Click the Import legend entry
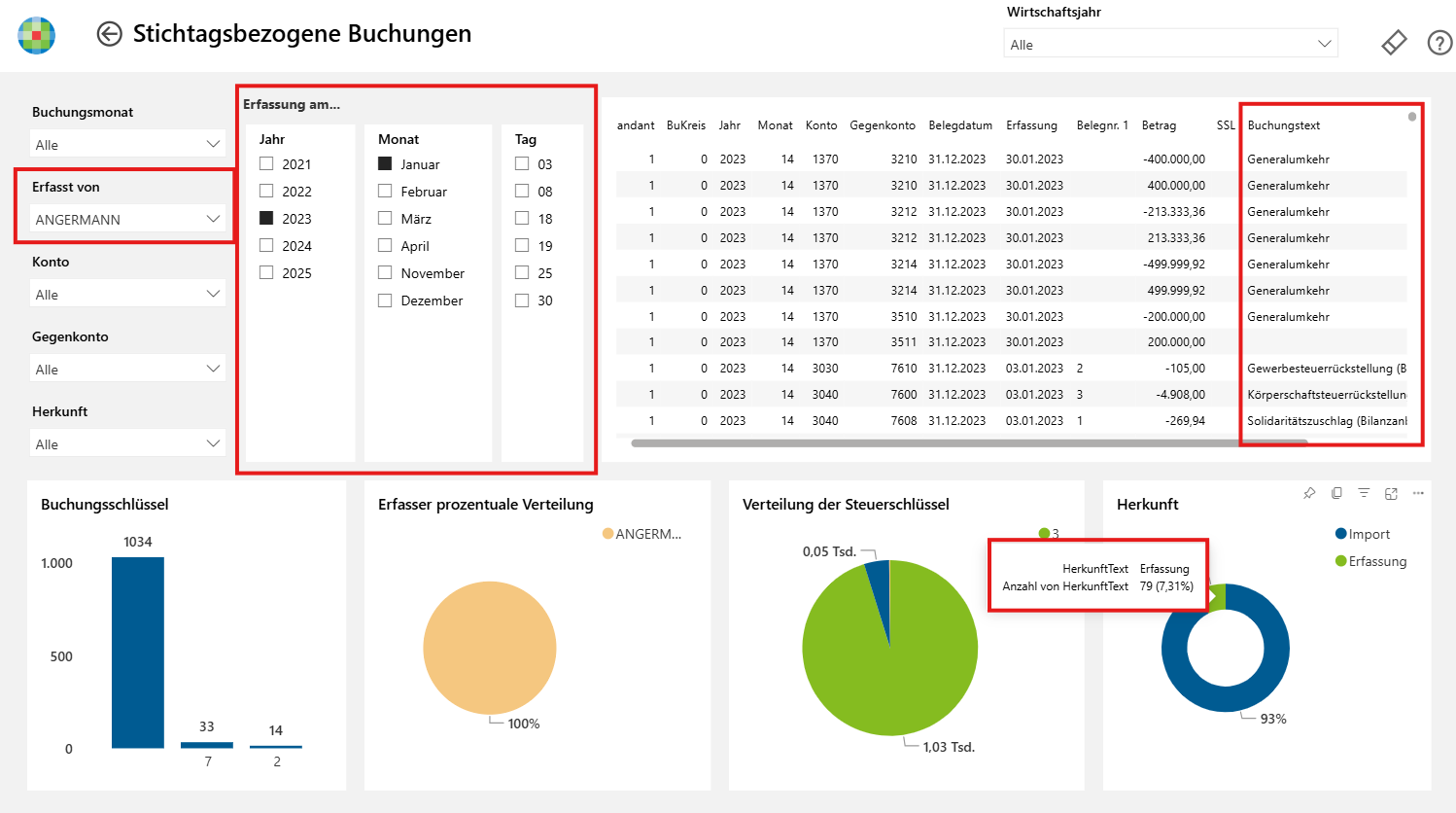This screenshot has height=813, width=1456. click(1363, 534)
